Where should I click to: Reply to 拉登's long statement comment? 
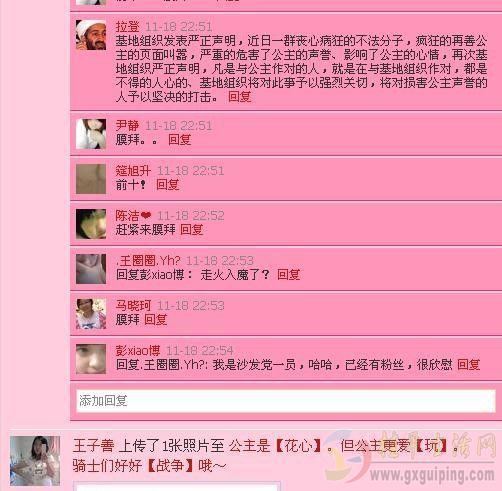(240, 97)
